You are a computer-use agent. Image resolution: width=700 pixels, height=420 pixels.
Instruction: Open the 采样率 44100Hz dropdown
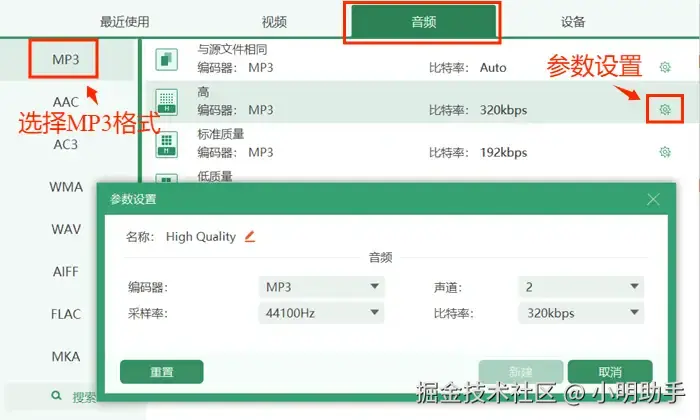(x=321, y=313)
